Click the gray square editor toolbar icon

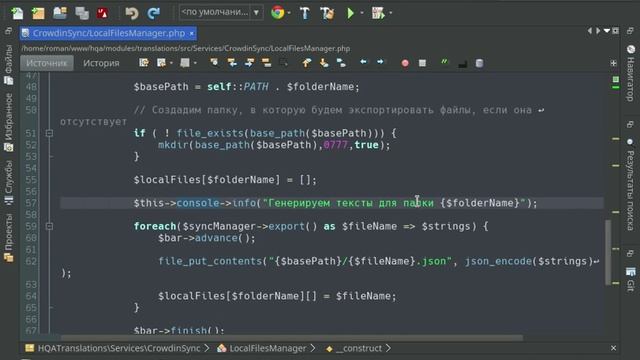pos(185,62)
